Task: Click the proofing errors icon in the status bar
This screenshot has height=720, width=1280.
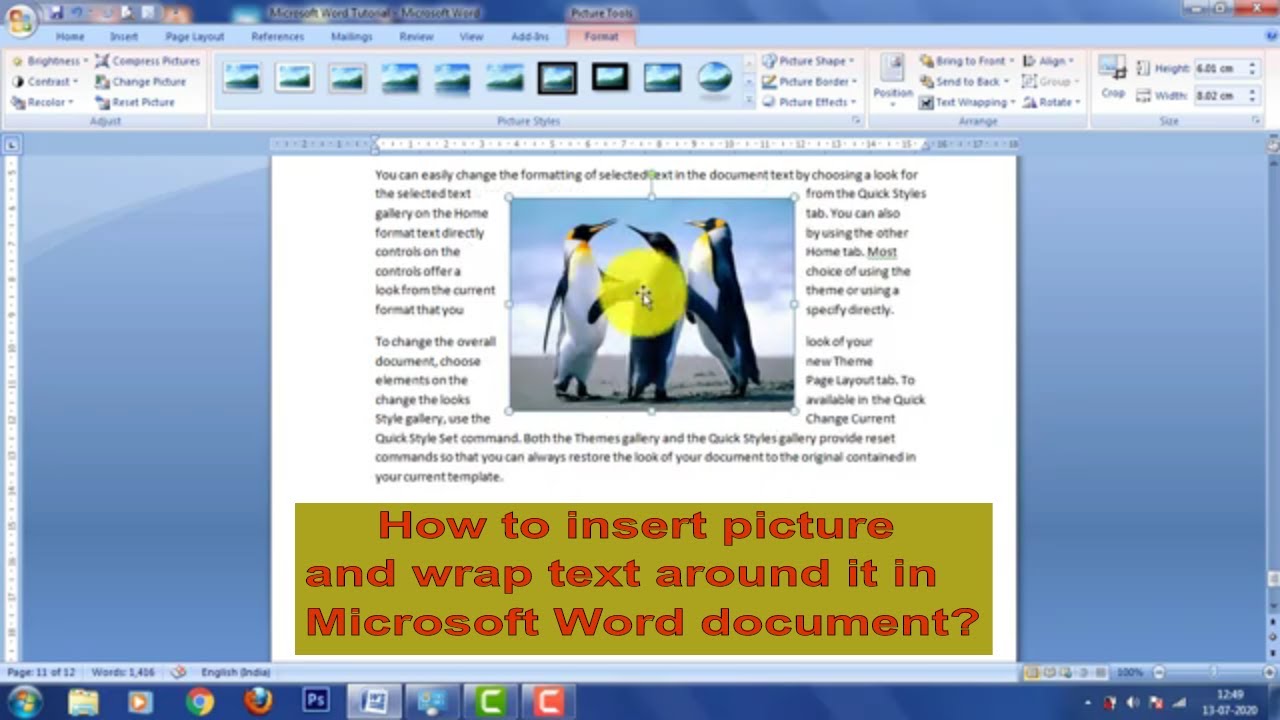Action: pyautogui.click(x=178, y=672)
